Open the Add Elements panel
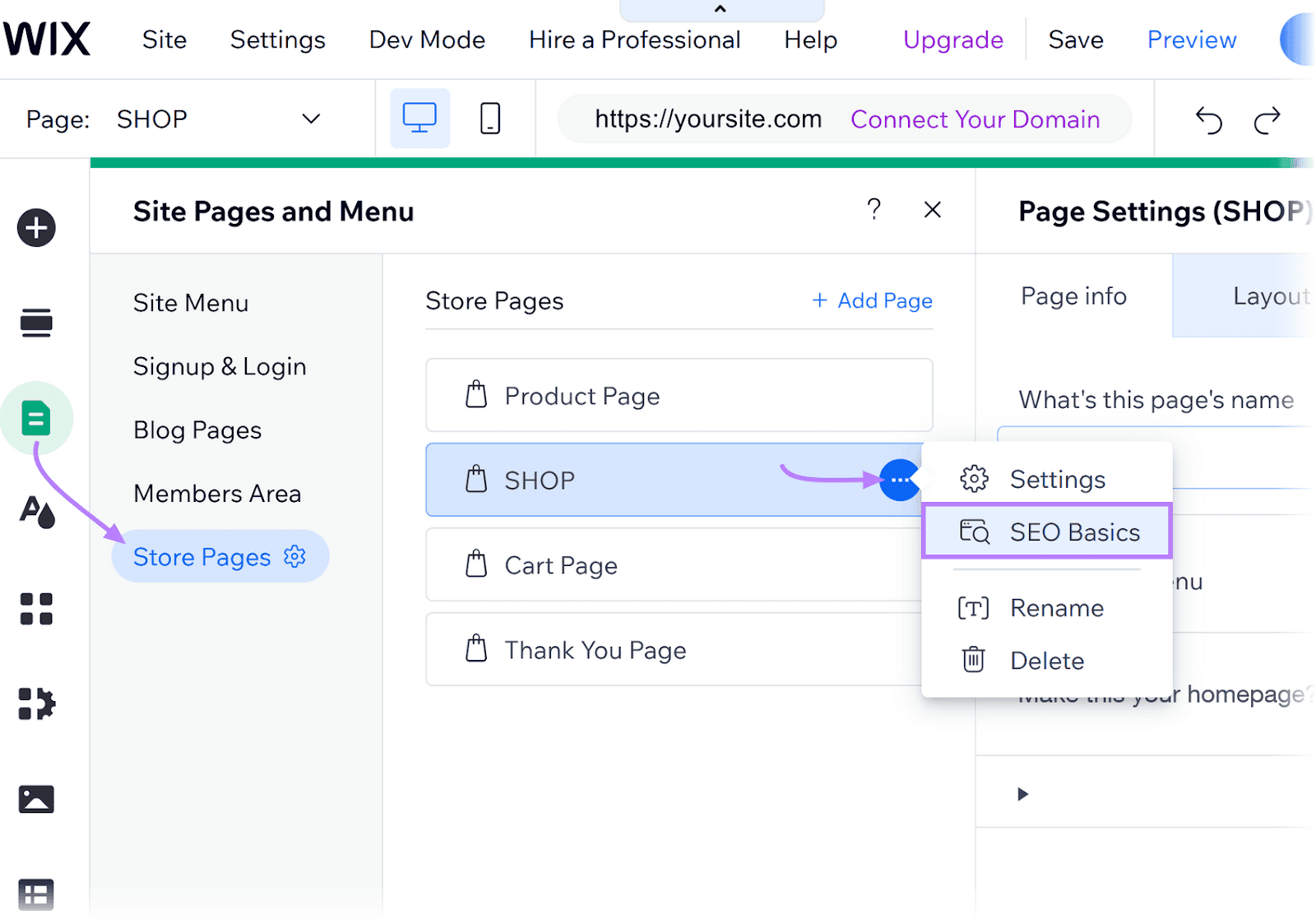This screenshot has height=924, width=1316. click(x=35, y=228)
